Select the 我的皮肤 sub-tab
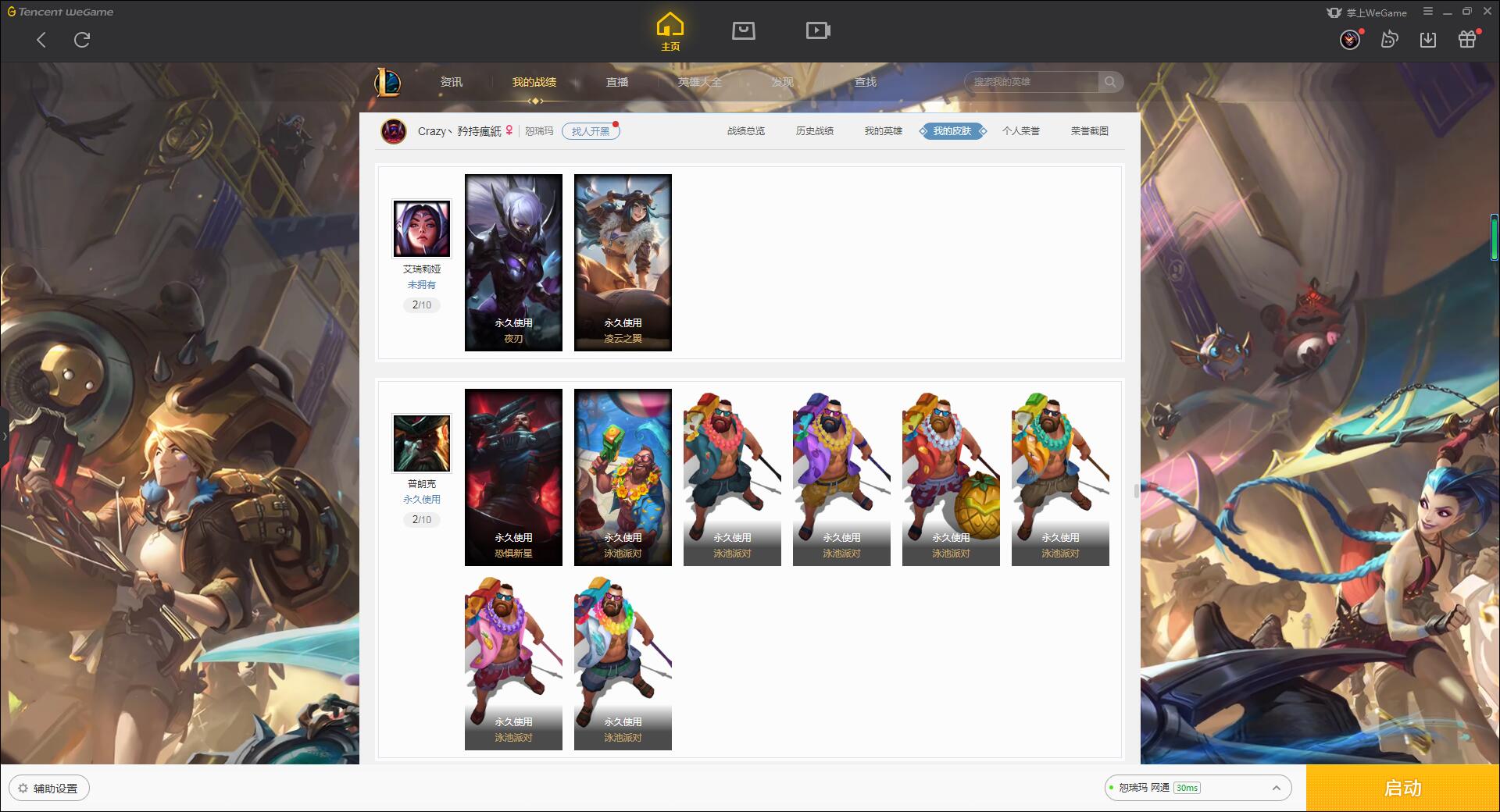 pyautogui.click(x=952, y=131)
